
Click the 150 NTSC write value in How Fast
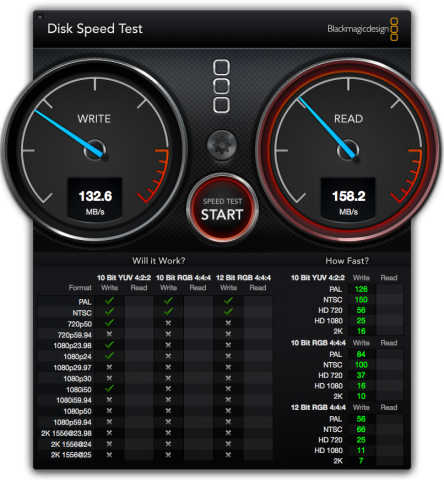point(361,300)
